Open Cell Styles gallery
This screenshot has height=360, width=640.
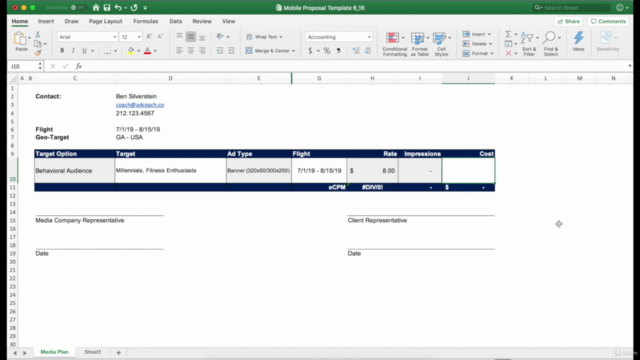click(441, 44)
